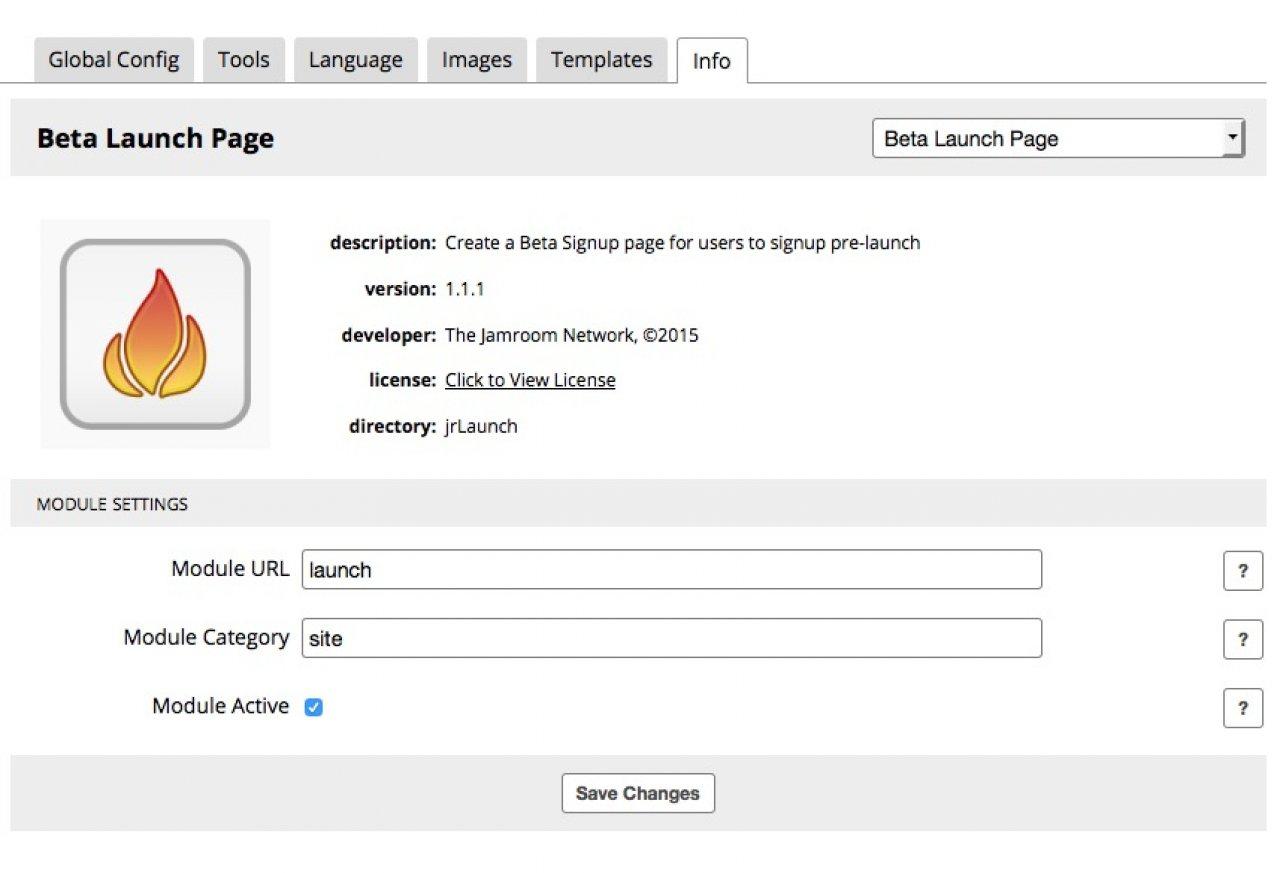Switch to the Global Config tab
This screenshot has width=1280, height=873.
(x=114, y=60)
